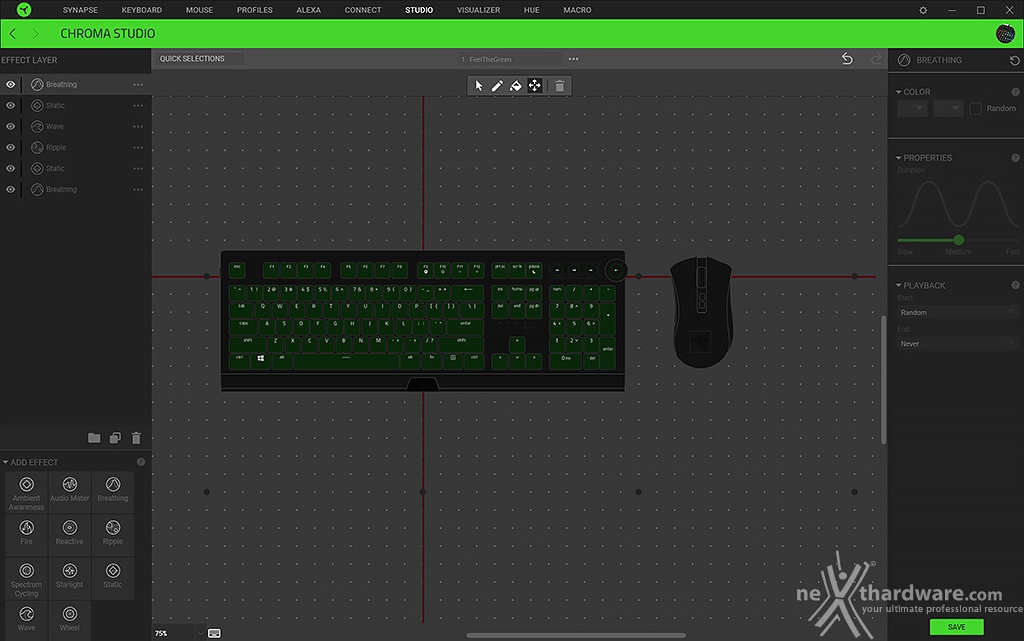
Task: Add the Reactive effect
Action: 70,533
